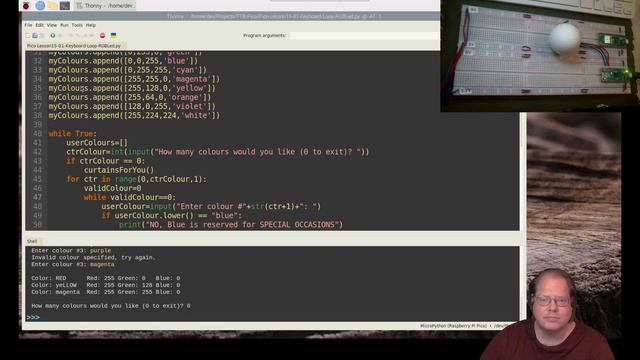Click the 'if userColour.lower()' code line
Viewport: 640px width, 360px height.
171,216
